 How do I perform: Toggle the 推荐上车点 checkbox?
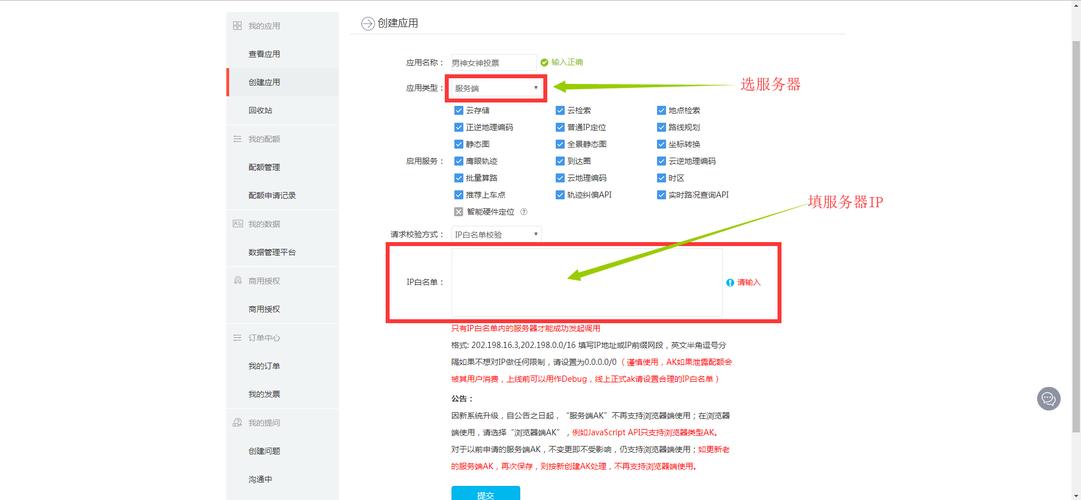[458, 195]
